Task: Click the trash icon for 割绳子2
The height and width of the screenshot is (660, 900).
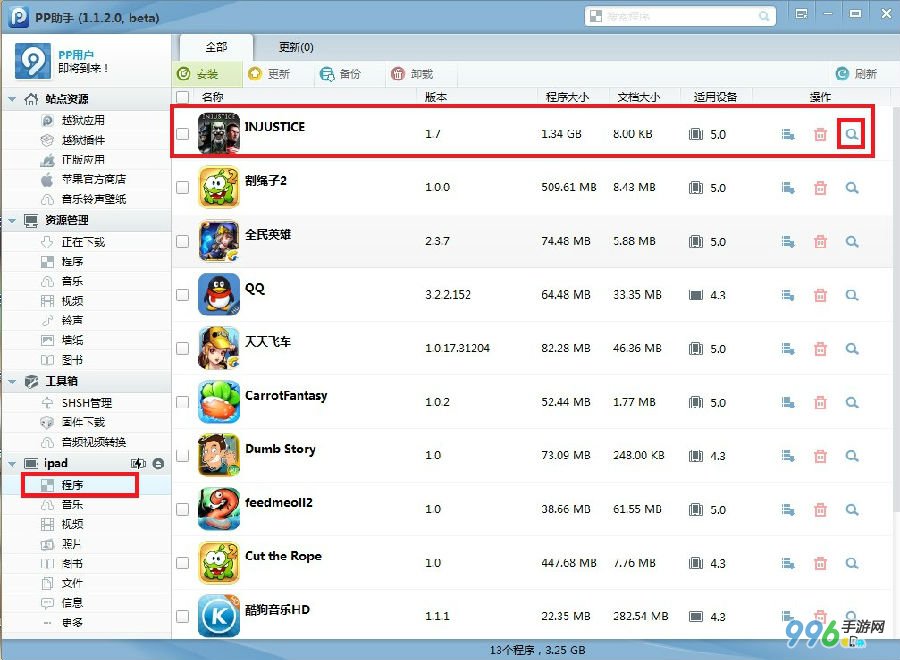Action: click(820, 188)
